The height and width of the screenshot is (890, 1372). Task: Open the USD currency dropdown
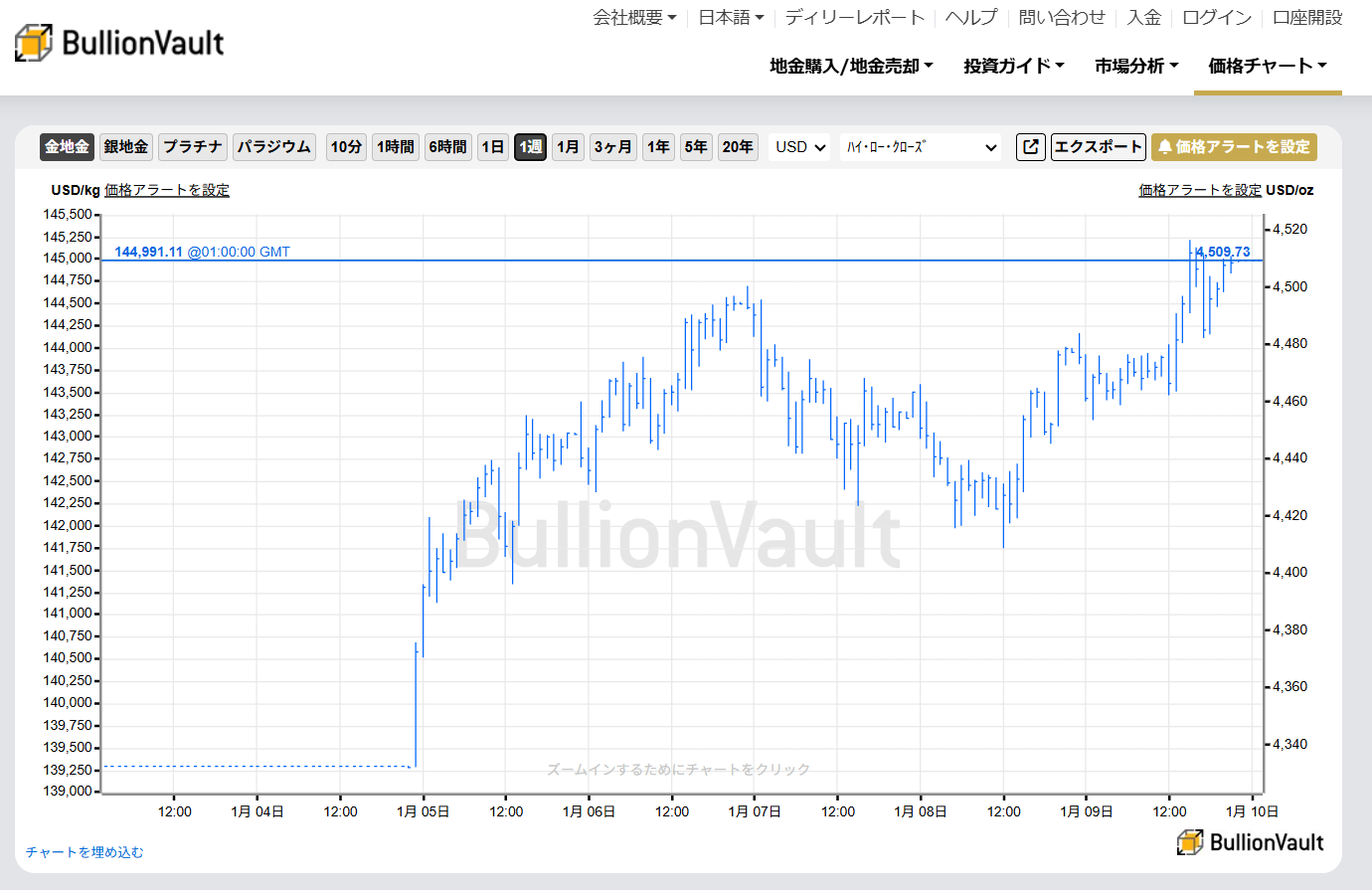pyautogui.click(x=798, y=146)
